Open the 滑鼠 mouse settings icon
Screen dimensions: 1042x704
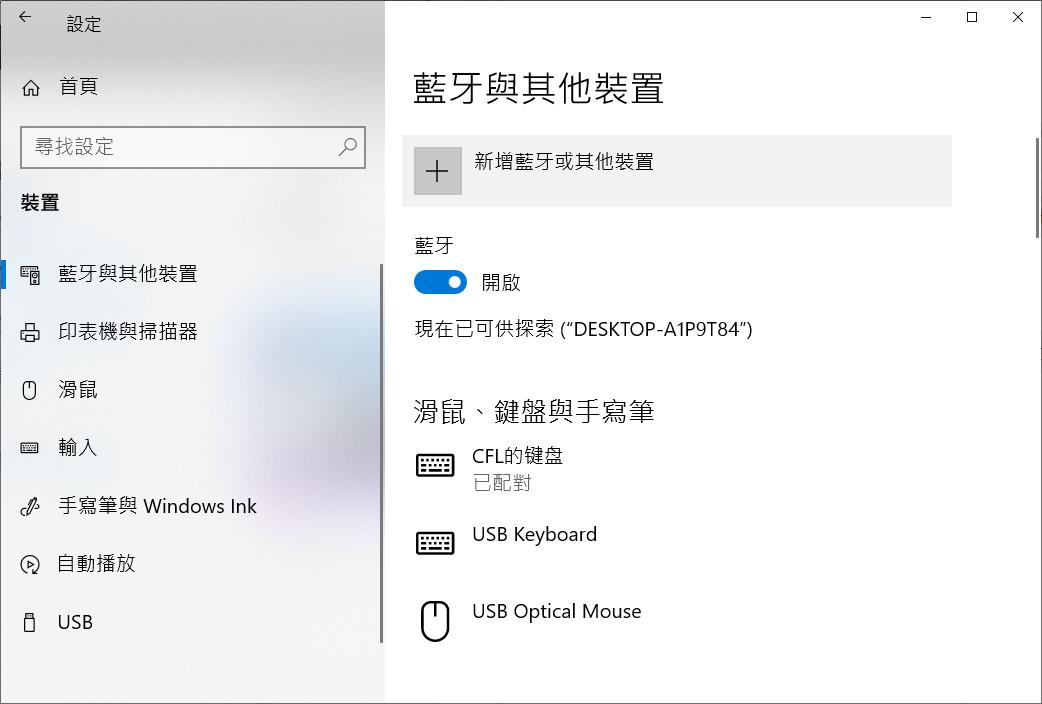point(29,390)
